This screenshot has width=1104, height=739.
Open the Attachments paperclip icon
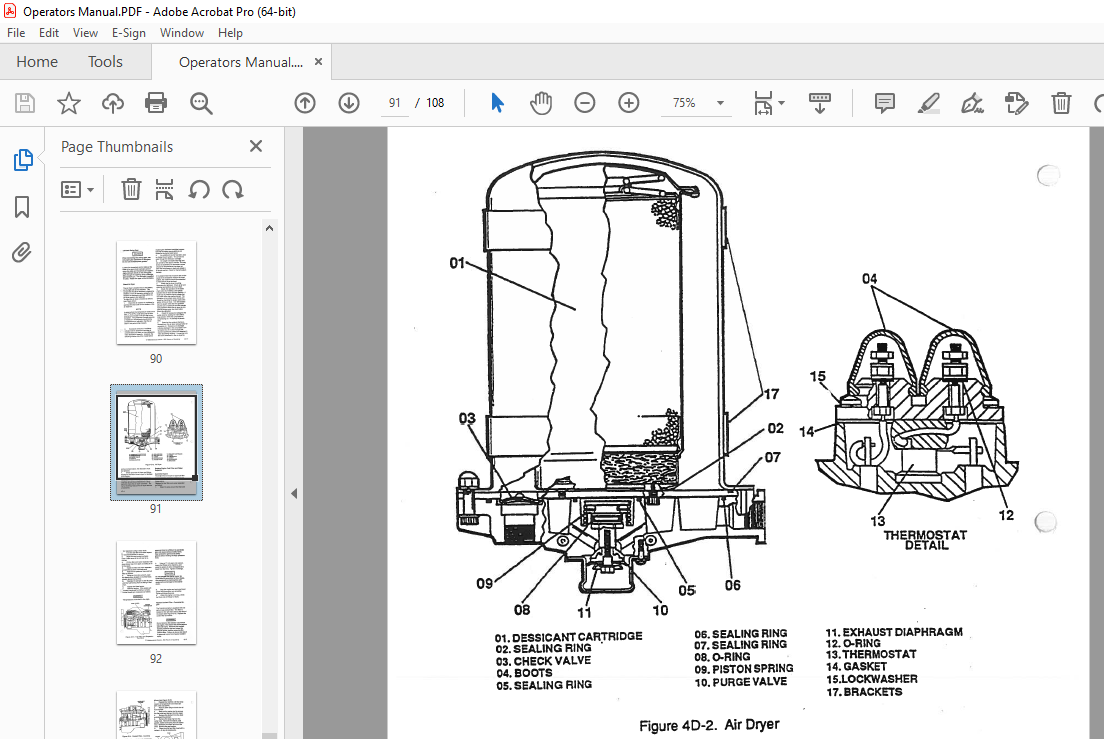click(x=22, y=252)
